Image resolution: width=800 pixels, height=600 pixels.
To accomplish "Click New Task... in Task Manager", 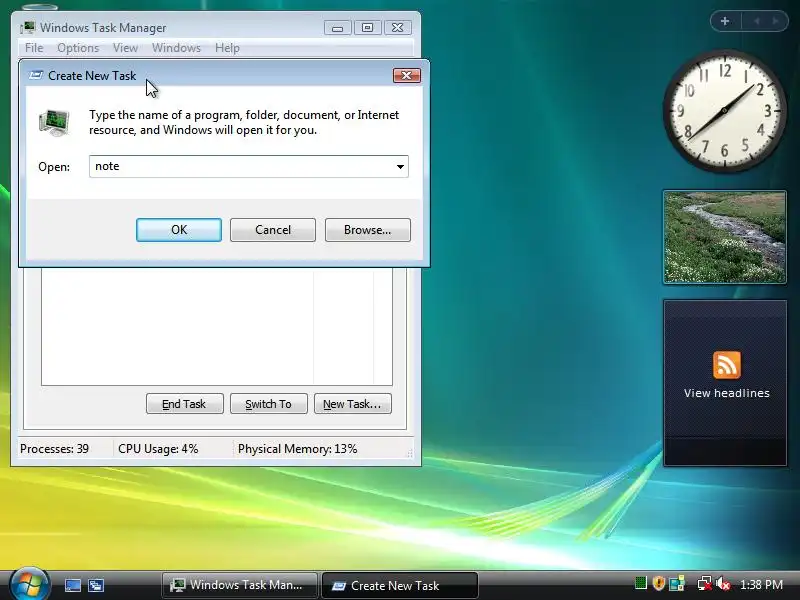I will [353, 404].
